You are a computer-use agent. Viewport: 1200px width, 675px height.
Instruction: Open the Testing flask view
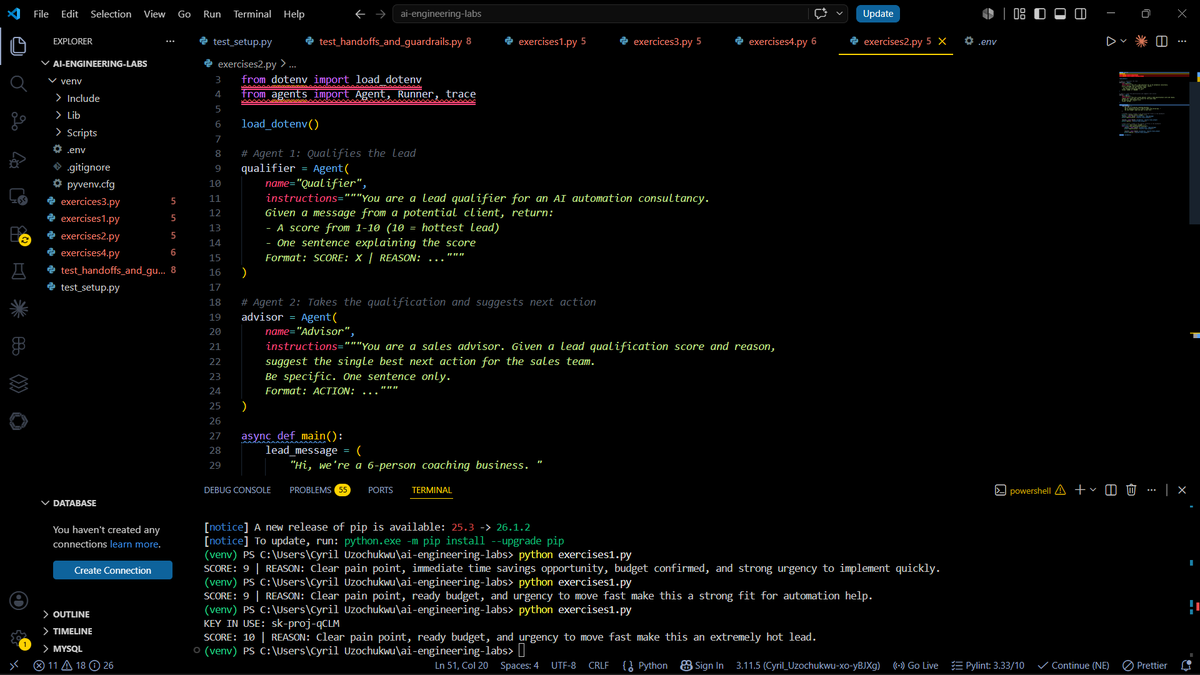pos(18,271)
